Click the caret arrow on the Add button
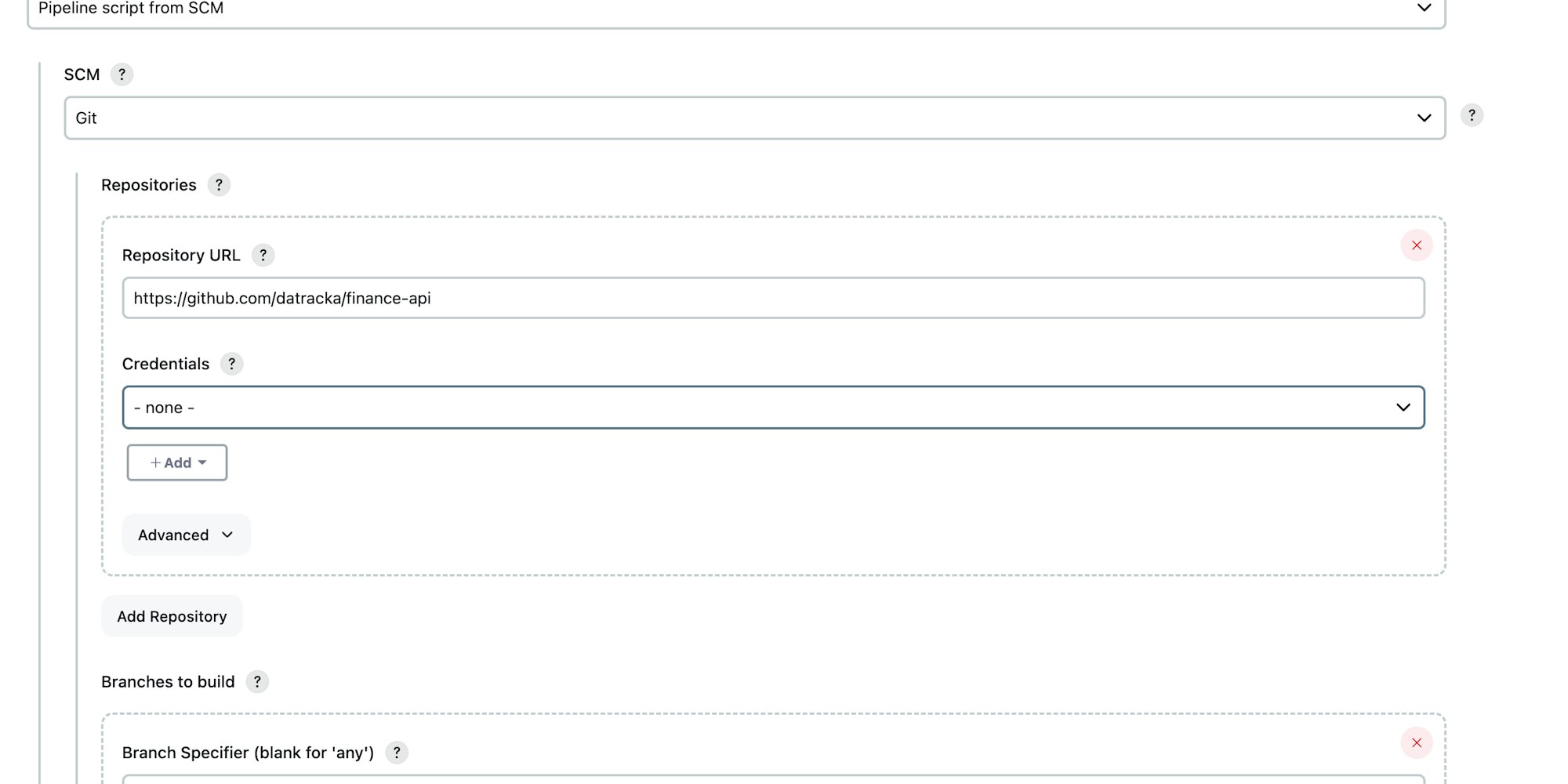The width and height of the screenshot is (1568, 784). pos(202,463)
